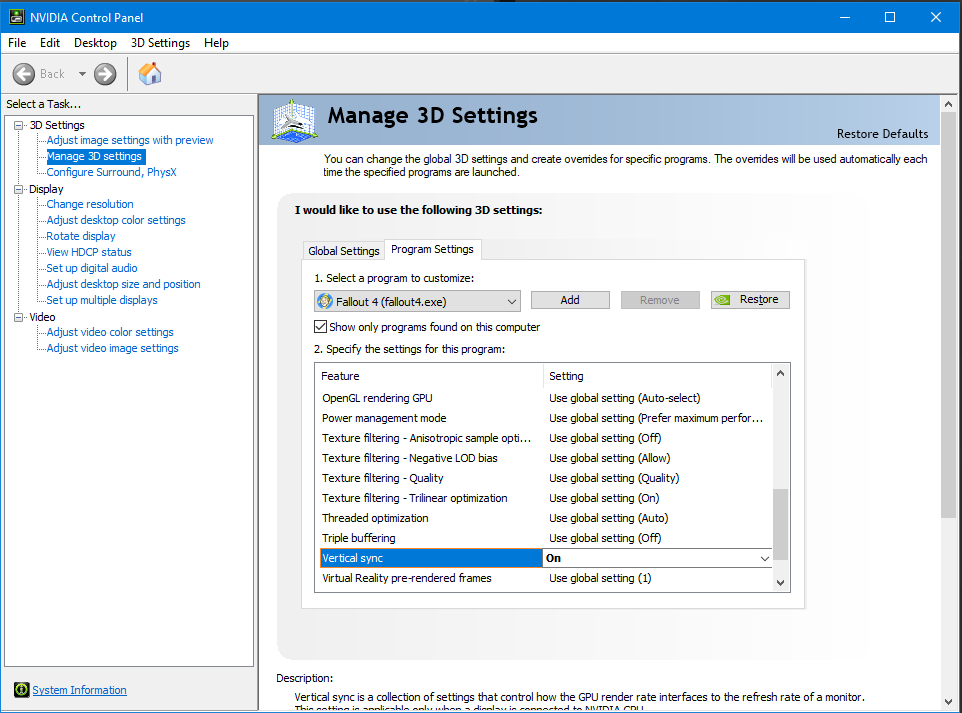Open the Fallout 4 program selection dropdown
The height and width of the screenshot is (713, 962).
tap(511, 301)
